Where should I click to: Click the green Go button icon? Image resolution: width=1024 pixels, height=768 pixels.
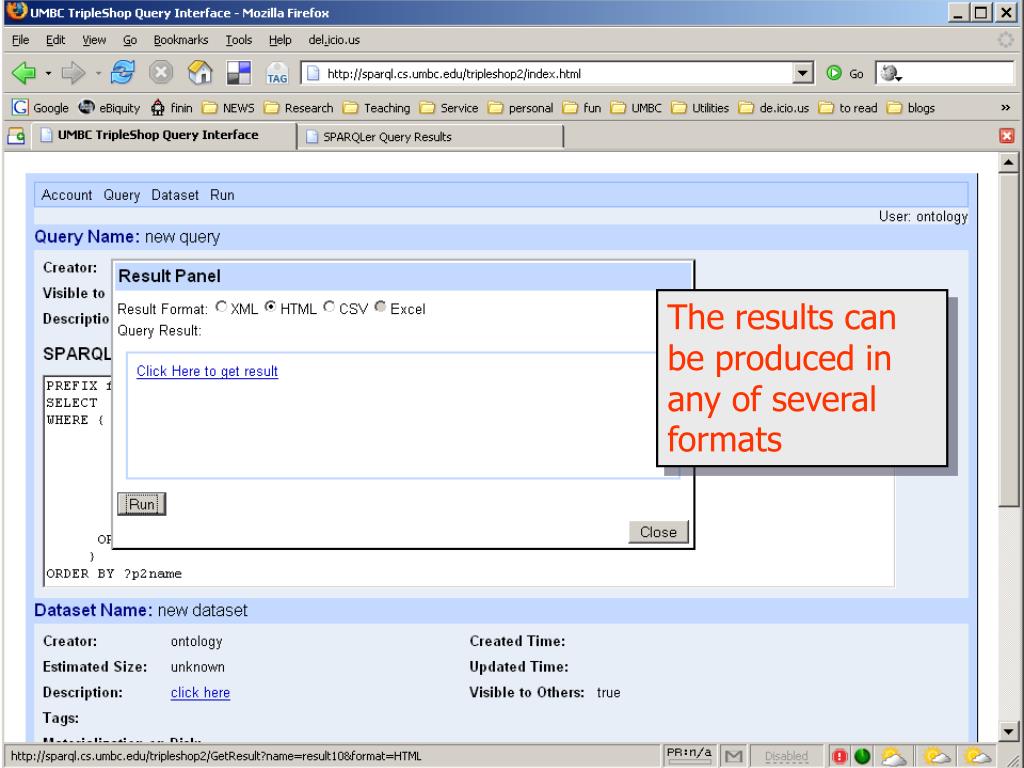click(x=834, y=73)
